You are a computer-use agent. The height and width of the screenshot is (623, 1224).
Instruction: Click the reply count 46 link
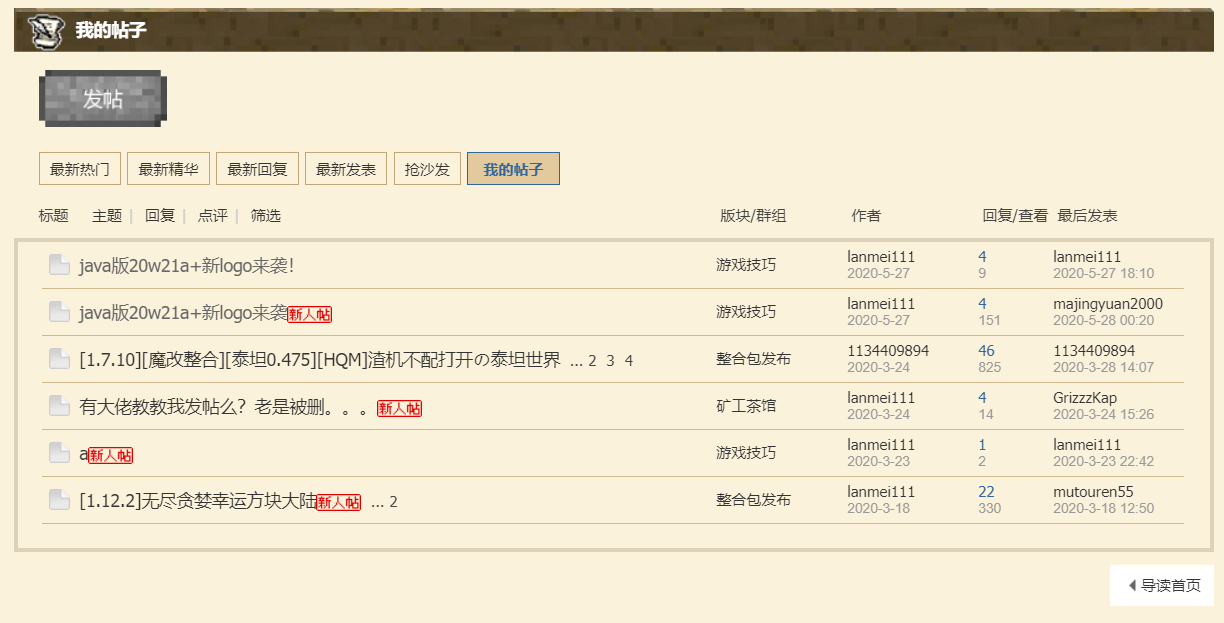point(986,350)
